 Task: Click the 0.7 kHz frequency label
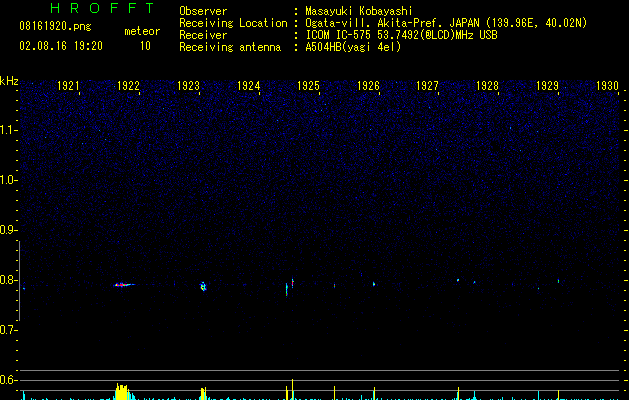[8, 330]
